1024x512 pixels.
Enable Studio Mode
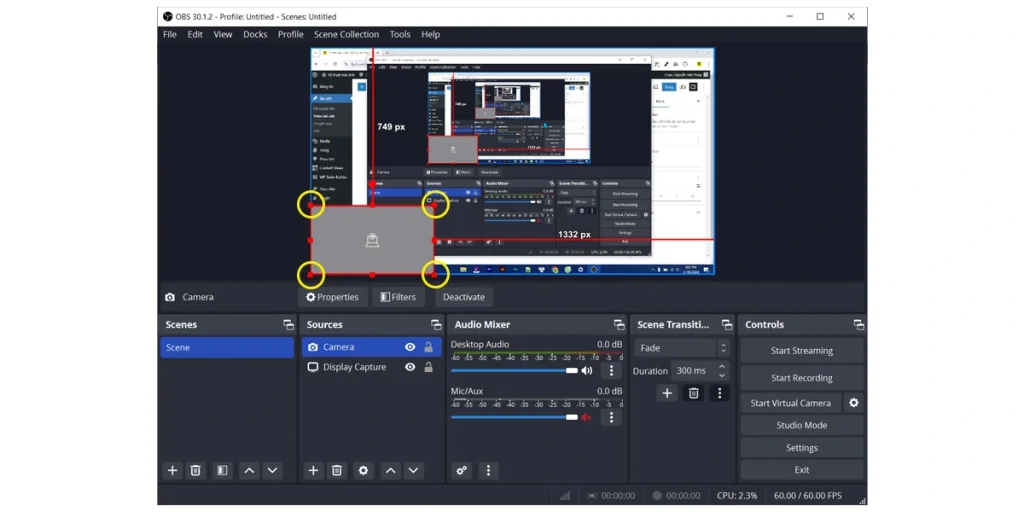(x=802, y=425)
